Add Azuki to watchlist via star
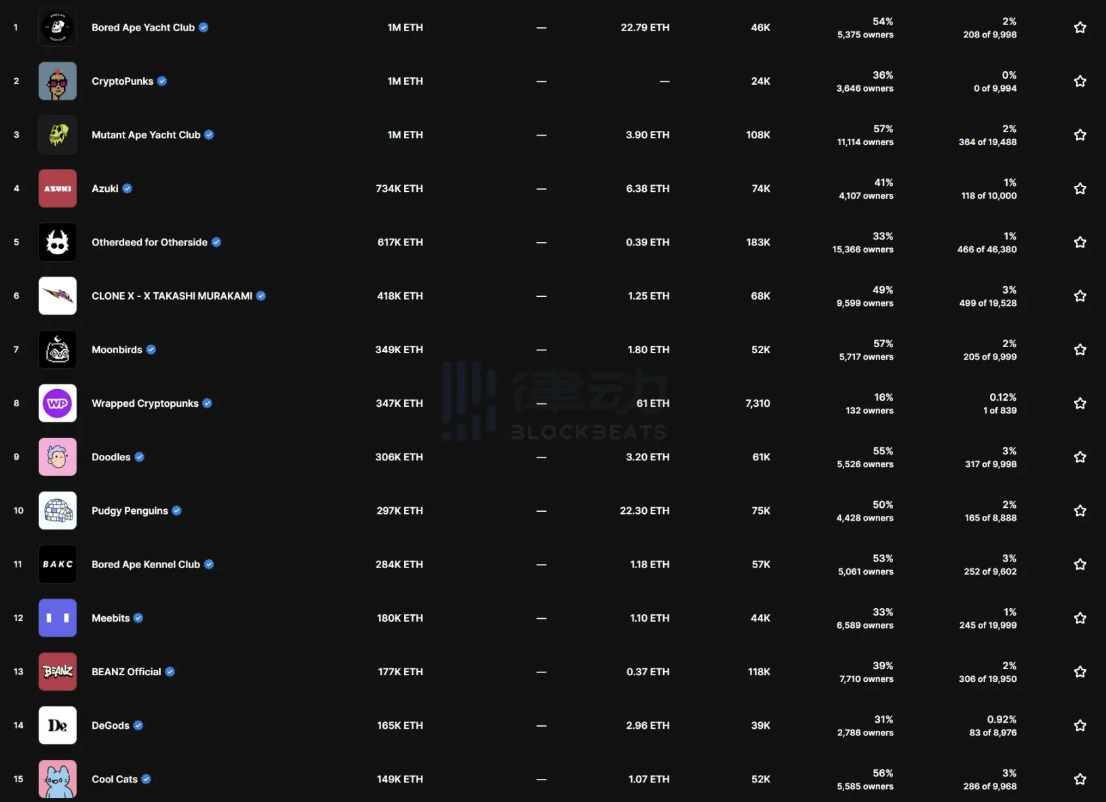Viewport: 1106px width, 802px height. coord(1080,188)
